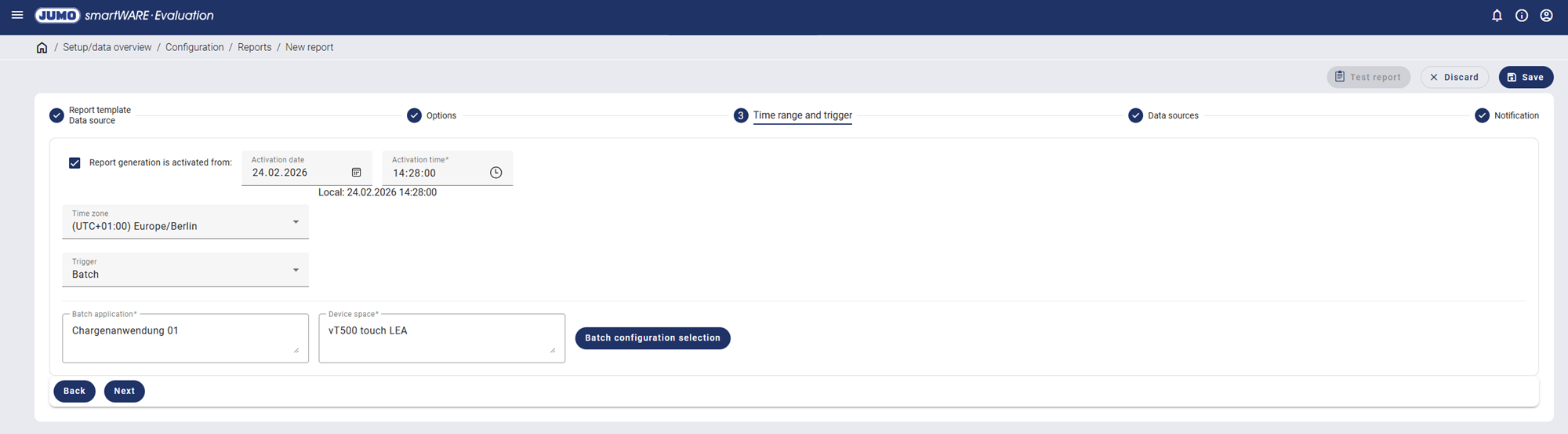Click the JUMO logo

pyautogui.click(x=57, y=16)
